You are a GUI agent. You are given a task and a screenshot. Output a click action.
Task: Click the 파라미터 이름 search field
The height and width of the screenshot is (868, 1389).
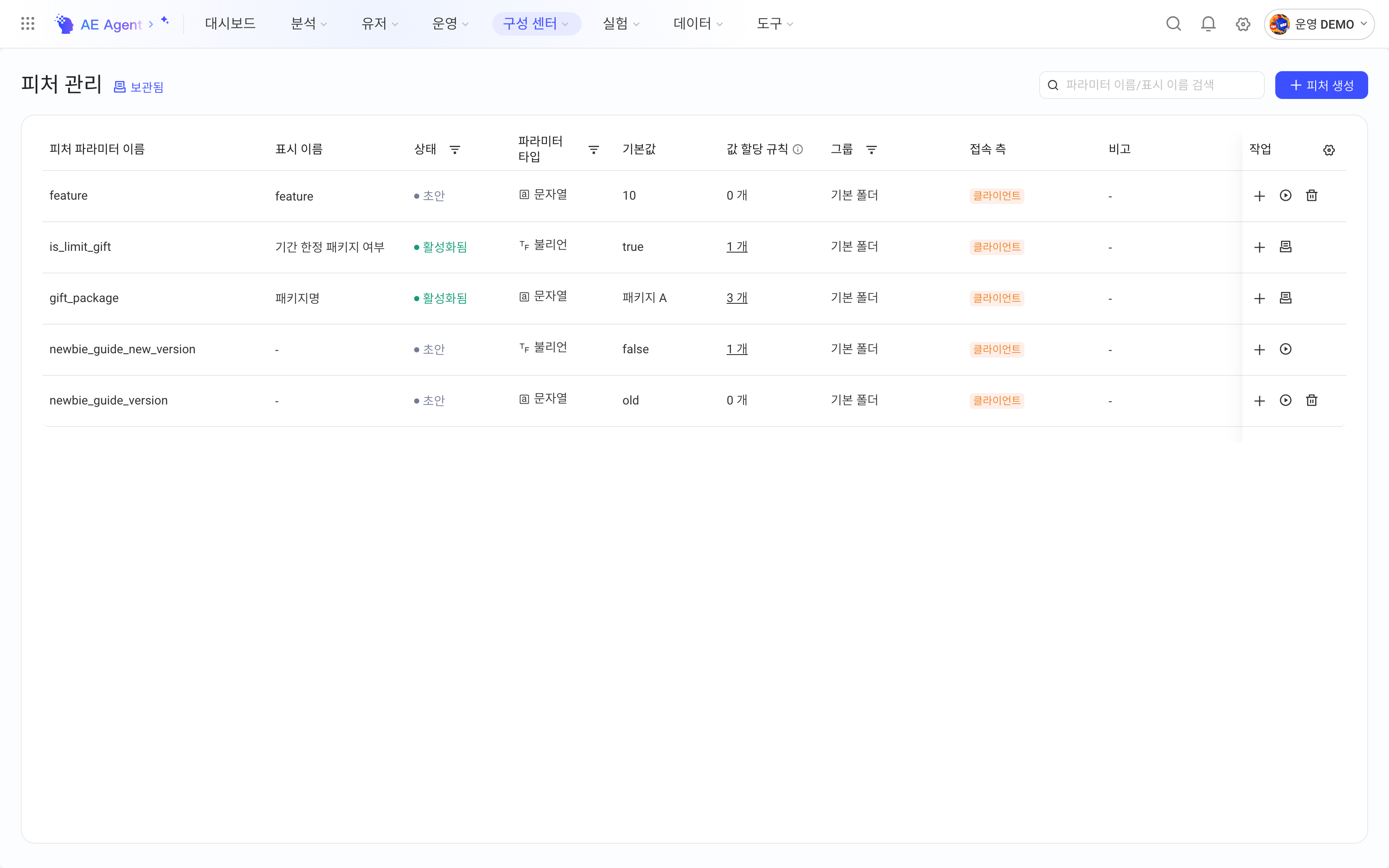(1152, 85)
